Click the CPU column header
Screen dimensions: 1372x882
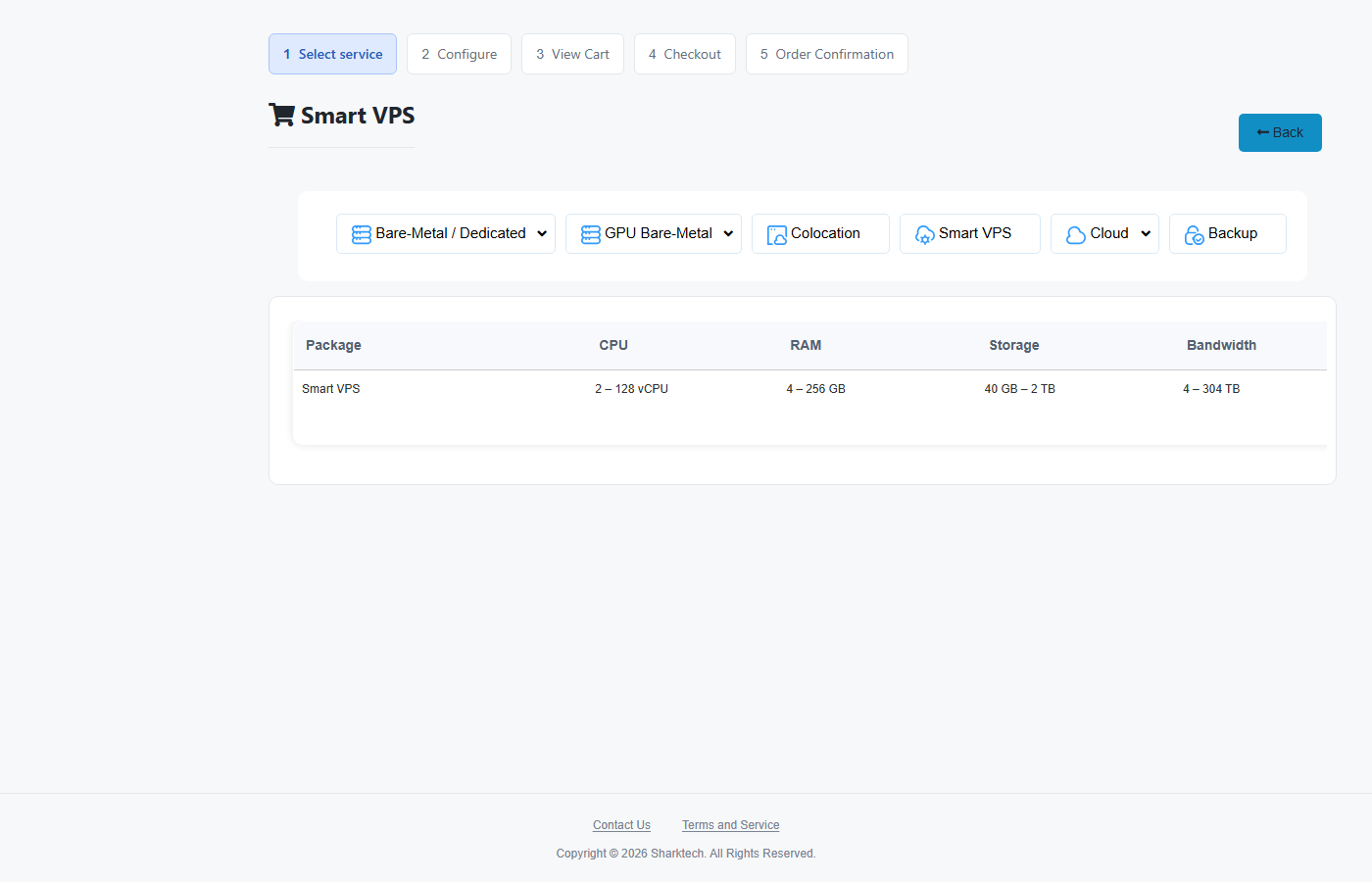click(613, 345)
